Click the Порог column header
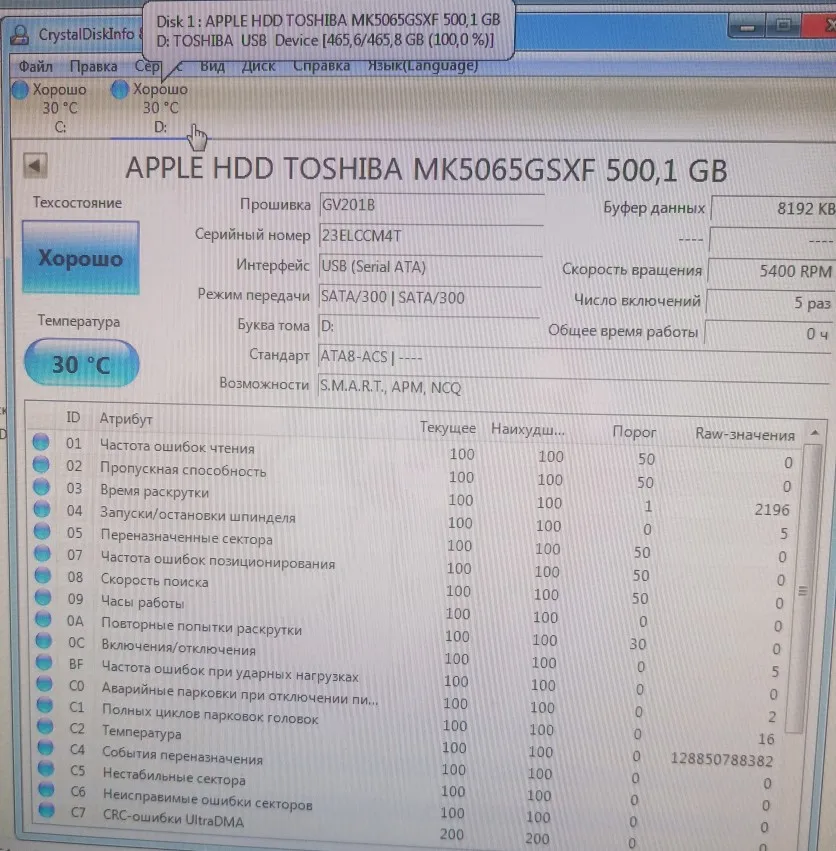 point(634,432)
